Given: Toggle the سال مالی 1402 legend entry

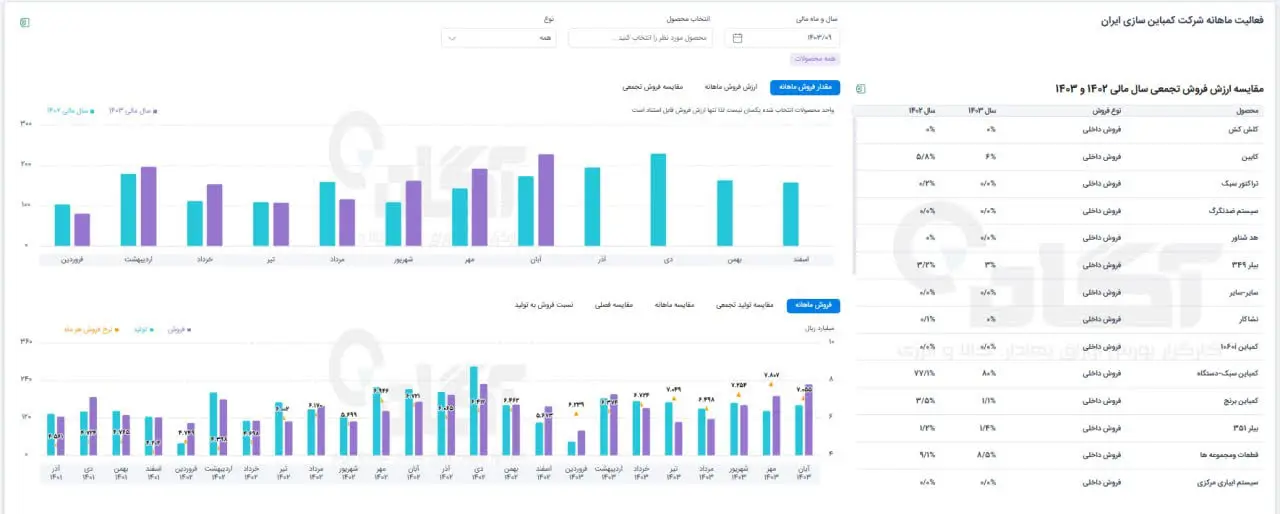Looking at the screenshot, I should click(70, 111).
